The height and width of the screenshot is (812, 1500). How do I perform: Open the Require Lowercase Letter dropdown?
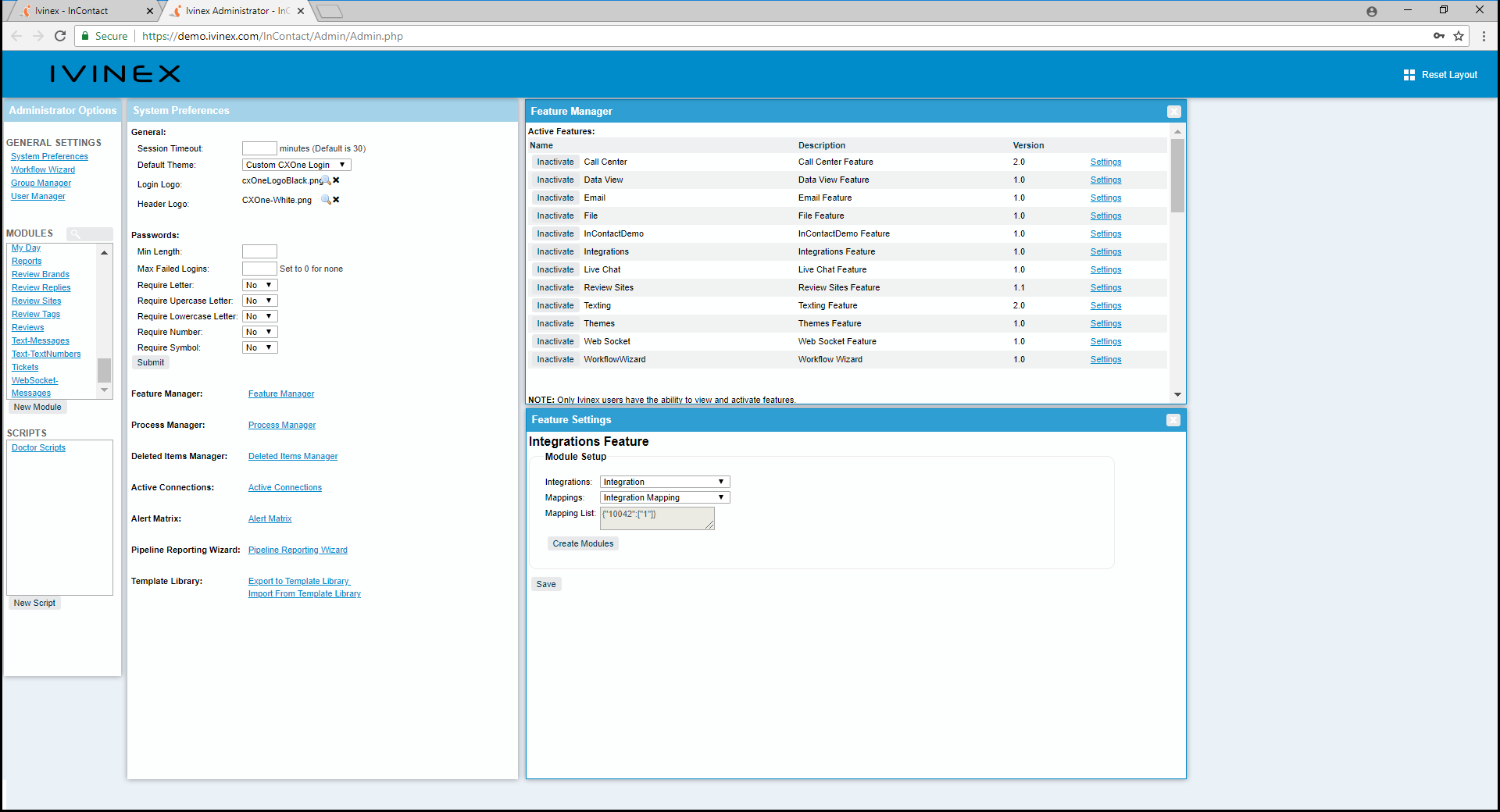click(x=259, y=316)
